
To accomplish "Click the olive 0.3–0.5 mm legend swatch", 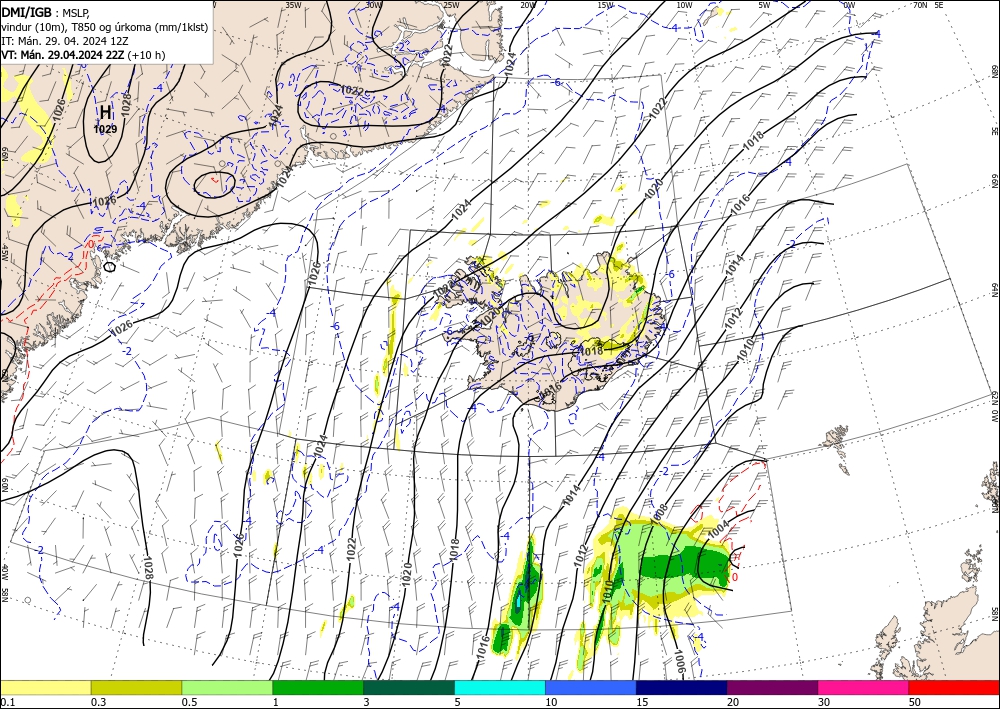I will pos(136,687).
